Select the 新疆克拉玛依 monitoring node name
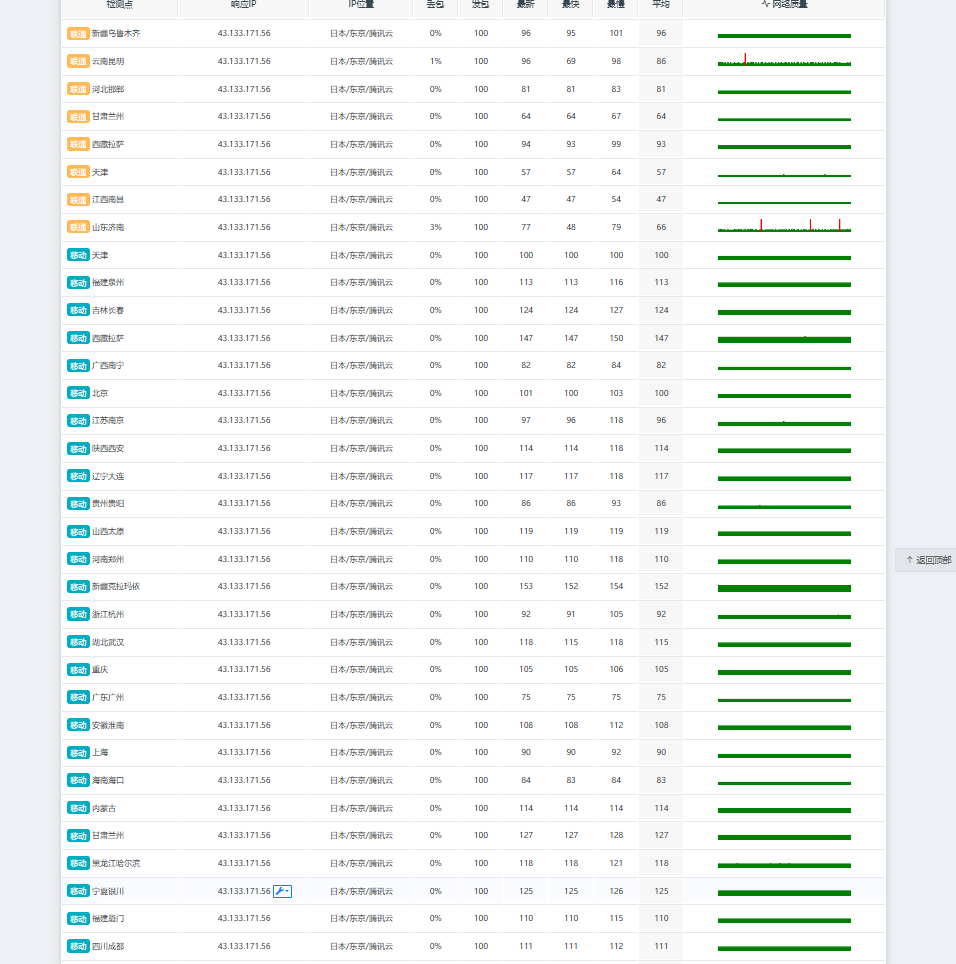The height and width of the screenshot is (964, 956). coord(116,587)
